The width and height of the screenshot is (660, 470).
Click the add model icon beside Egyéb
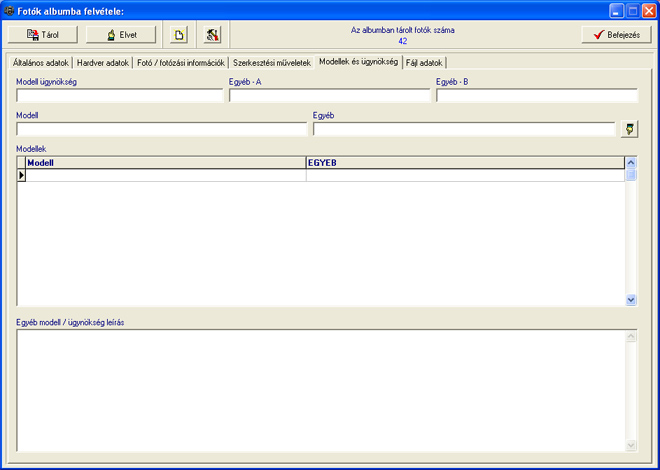(630, 129)
